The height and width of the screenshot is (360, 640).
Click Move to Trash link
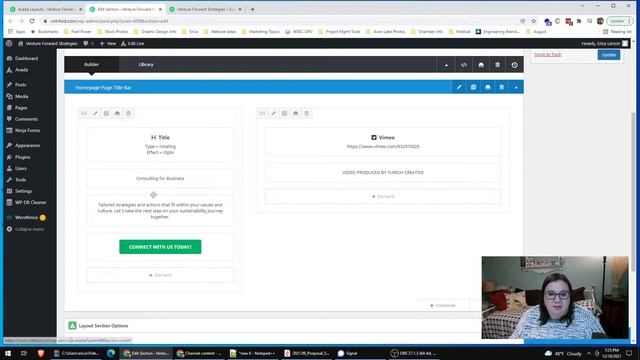click(548, 55)
